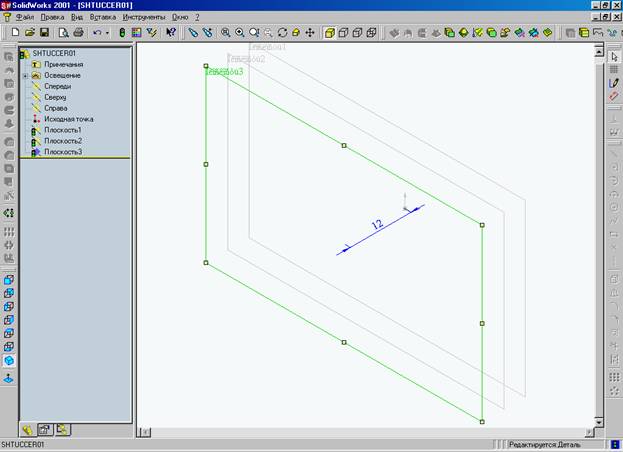Expand the Освещение tree node
The image size is (623, 452).
point(24,76)
